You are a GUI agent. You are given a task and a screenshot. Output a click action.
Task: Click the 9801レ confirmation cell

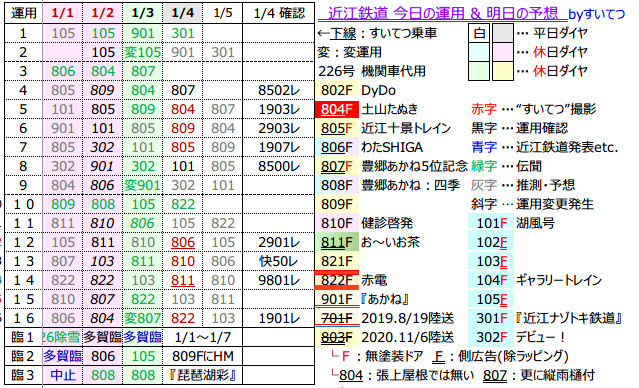pos(279,280)
